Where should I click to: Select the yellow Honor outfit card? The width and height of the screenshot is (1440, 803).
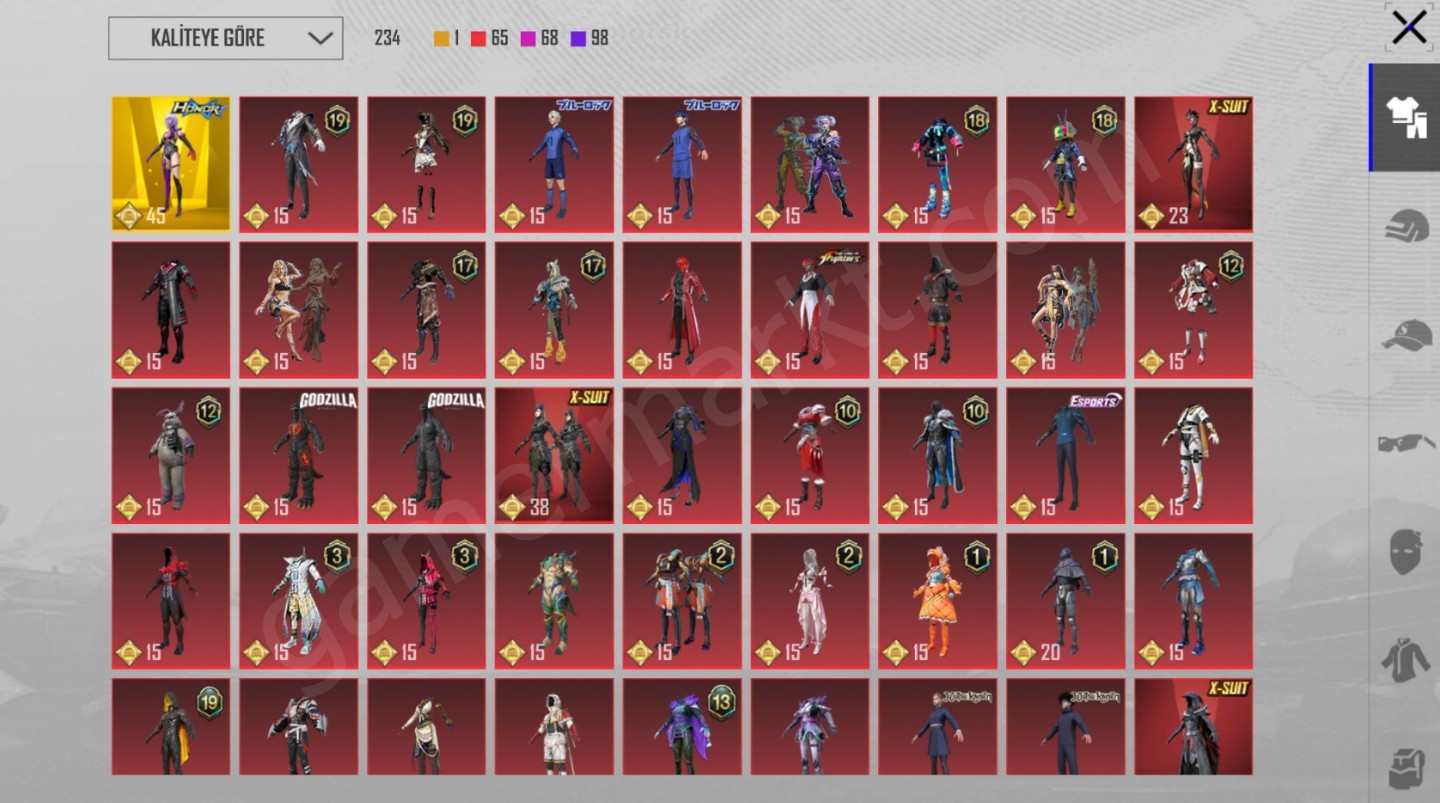[x=171, y=164]
